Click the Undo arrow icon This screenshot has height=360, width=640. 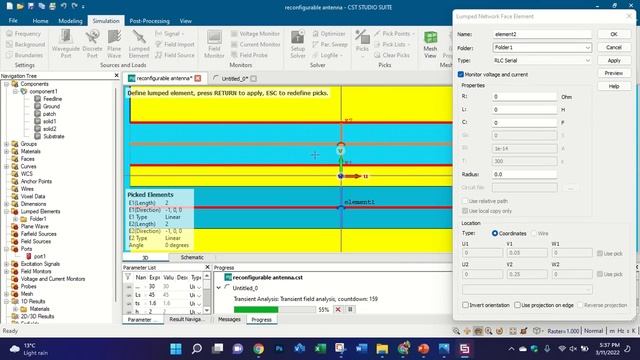pos(64,6)
